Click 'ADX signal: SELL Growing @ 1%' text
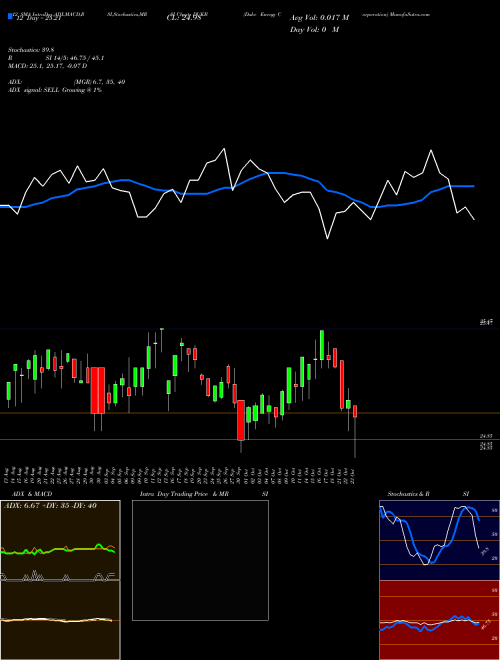 click(x=55, y=90)
